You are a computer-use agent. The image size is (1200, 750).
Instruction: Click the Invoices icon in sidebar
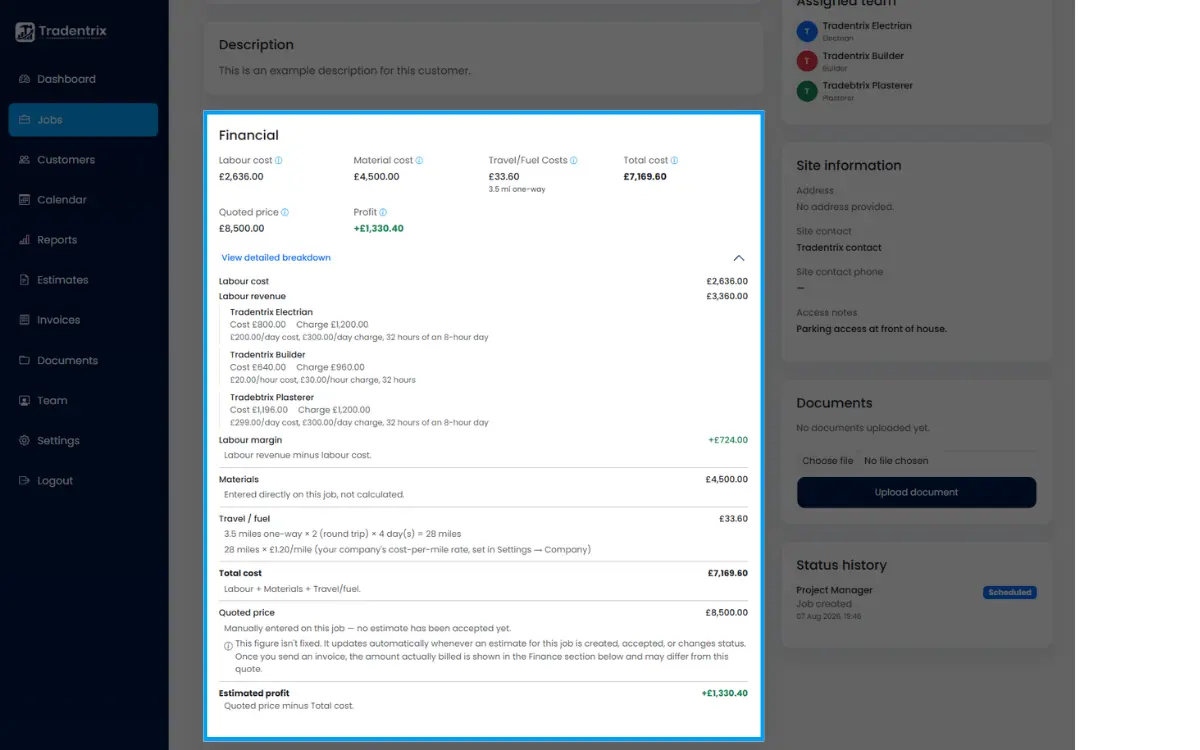(x=25, y=320)
